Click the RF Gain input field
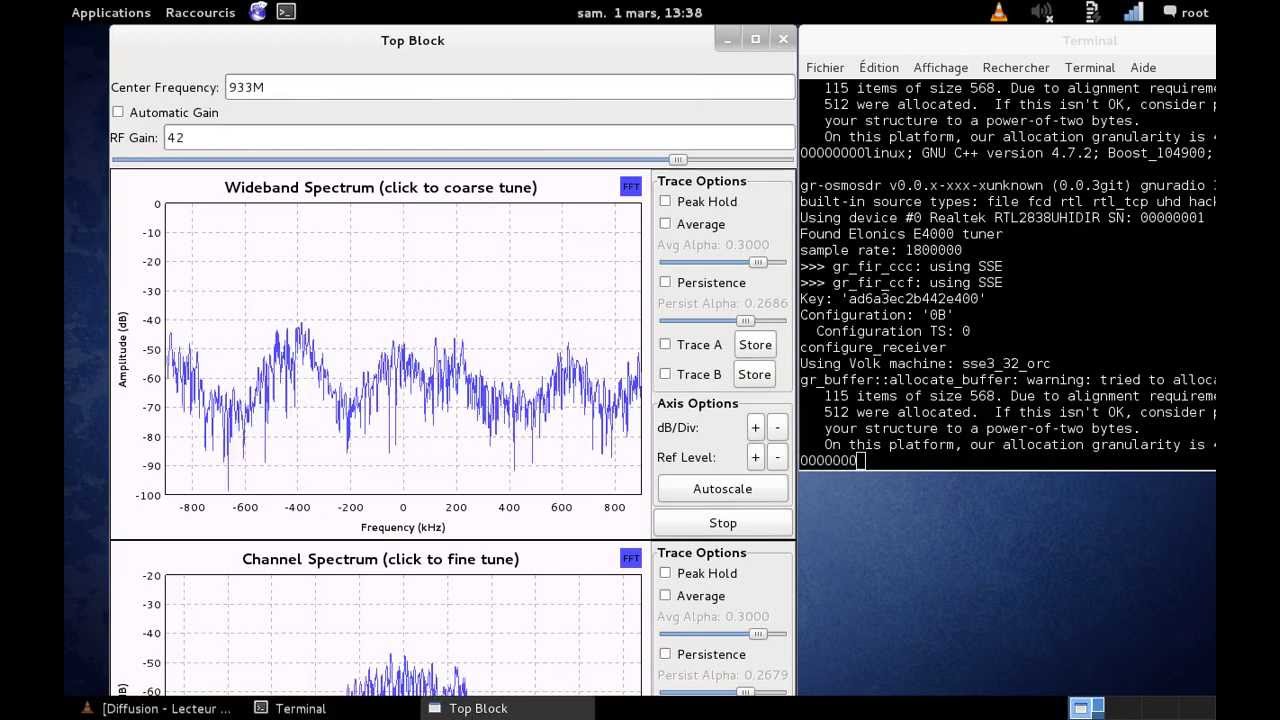Viewport: 1280px width, 720px height. [479, 137]
